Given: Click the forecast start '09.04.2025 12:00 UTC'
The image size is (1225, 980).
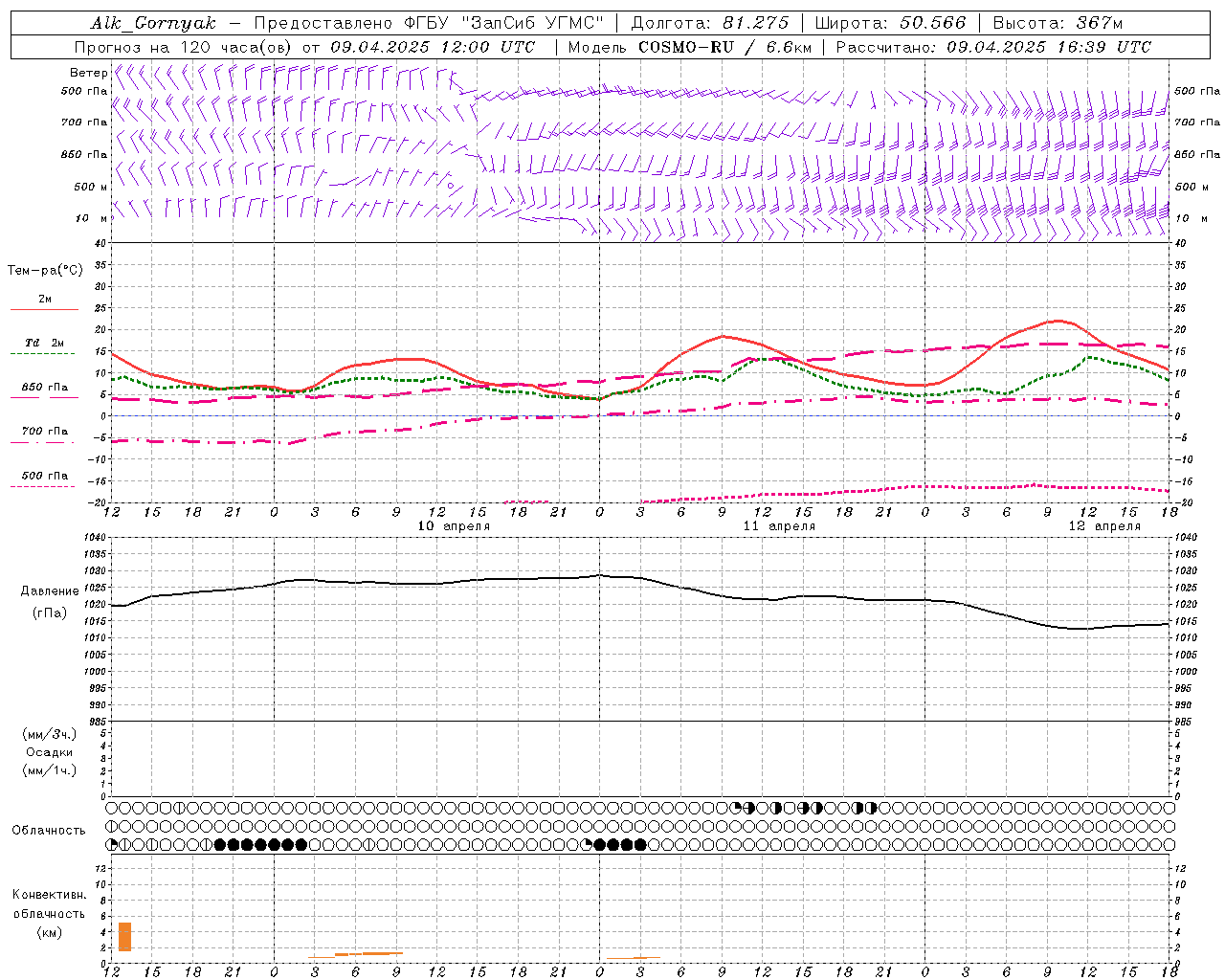Looking at the screenshot, I should (x=433, y=47).
